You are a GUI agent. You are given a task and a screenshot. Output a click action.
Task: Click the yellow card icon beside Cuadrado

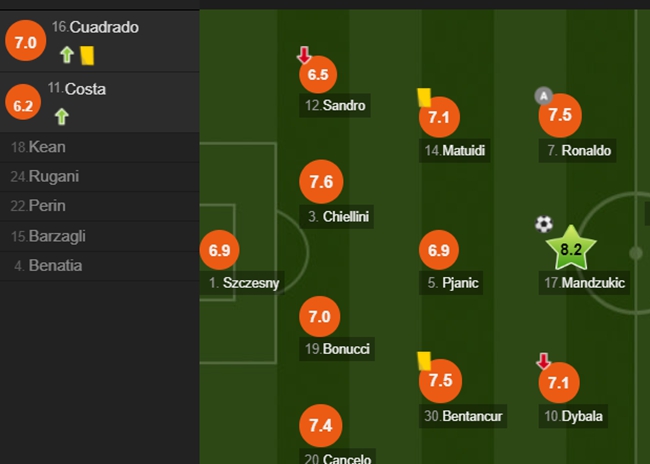click(87, 56)
